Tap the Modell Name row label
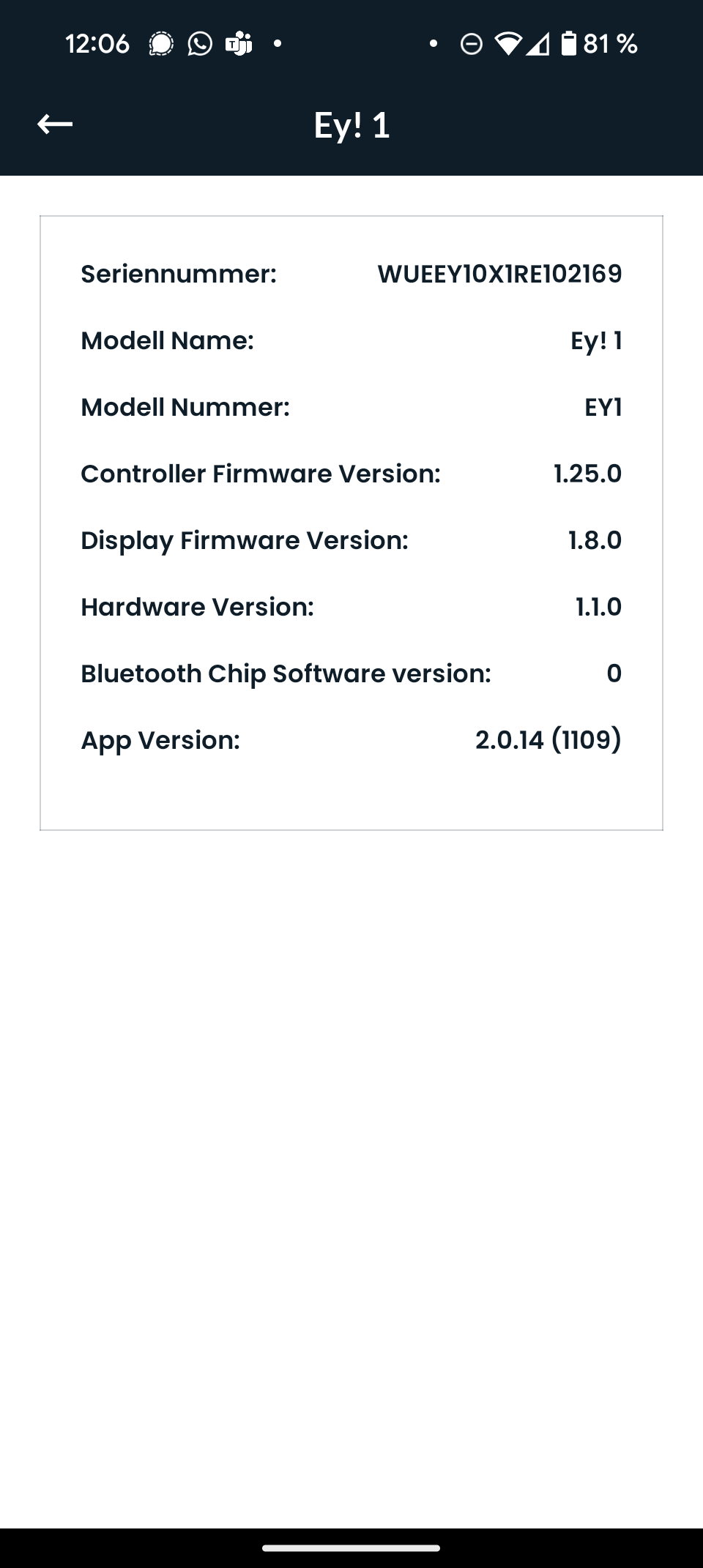703x1568 pixels. point(167,340)
